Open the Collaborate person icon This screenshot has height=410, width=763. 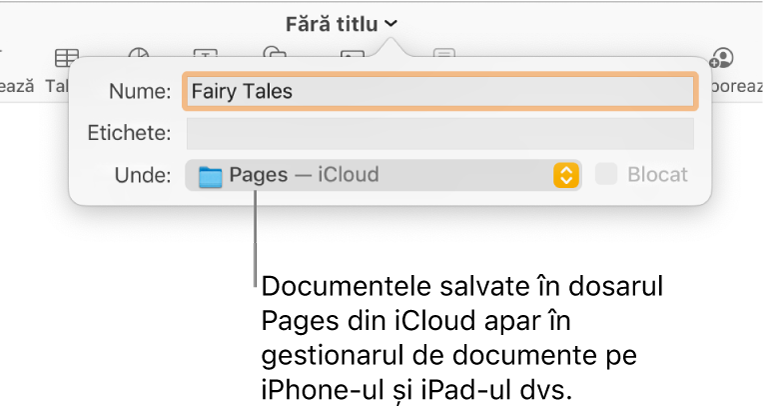722,56
